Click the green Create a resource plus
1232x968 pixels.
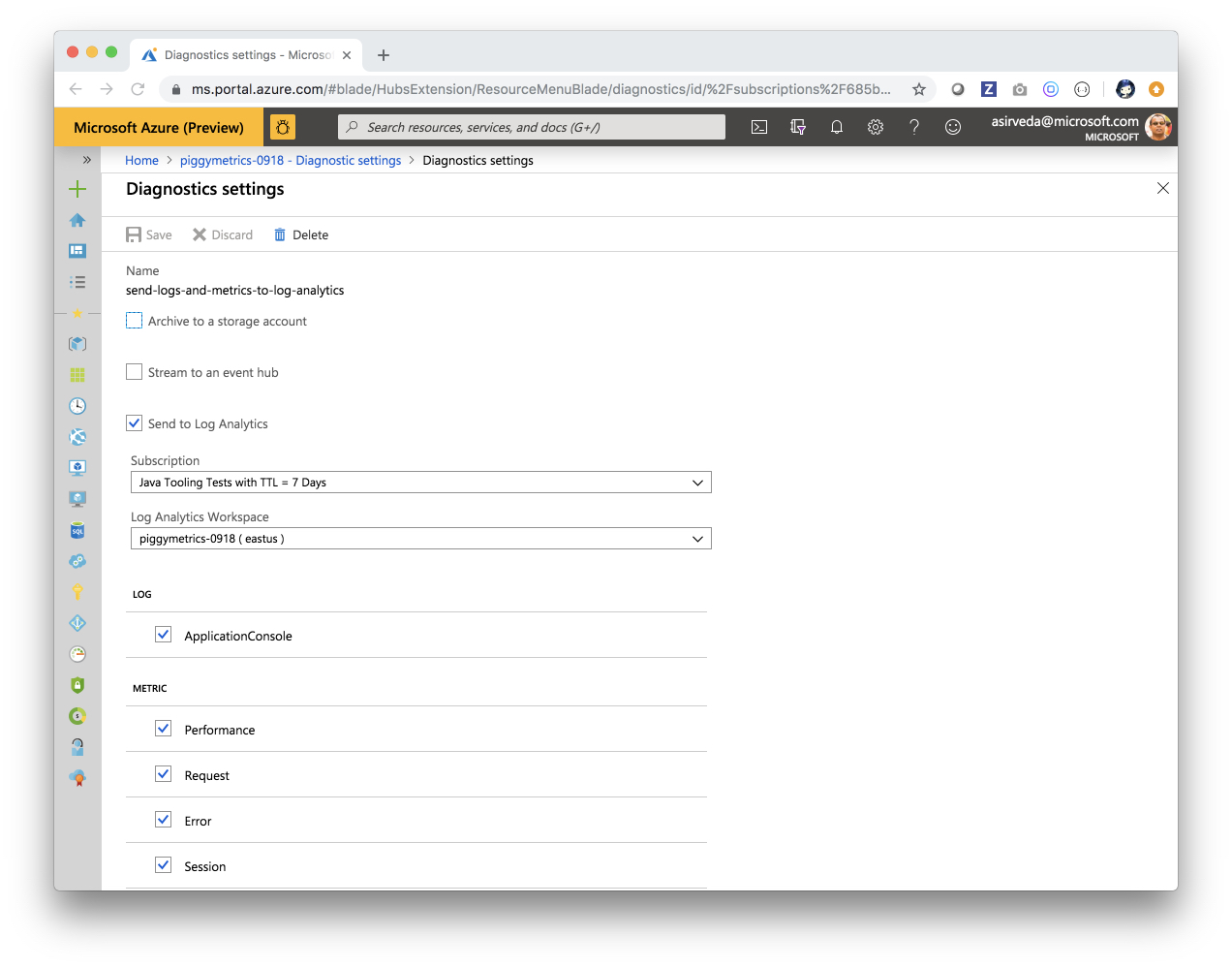click(x=77, y=189)
